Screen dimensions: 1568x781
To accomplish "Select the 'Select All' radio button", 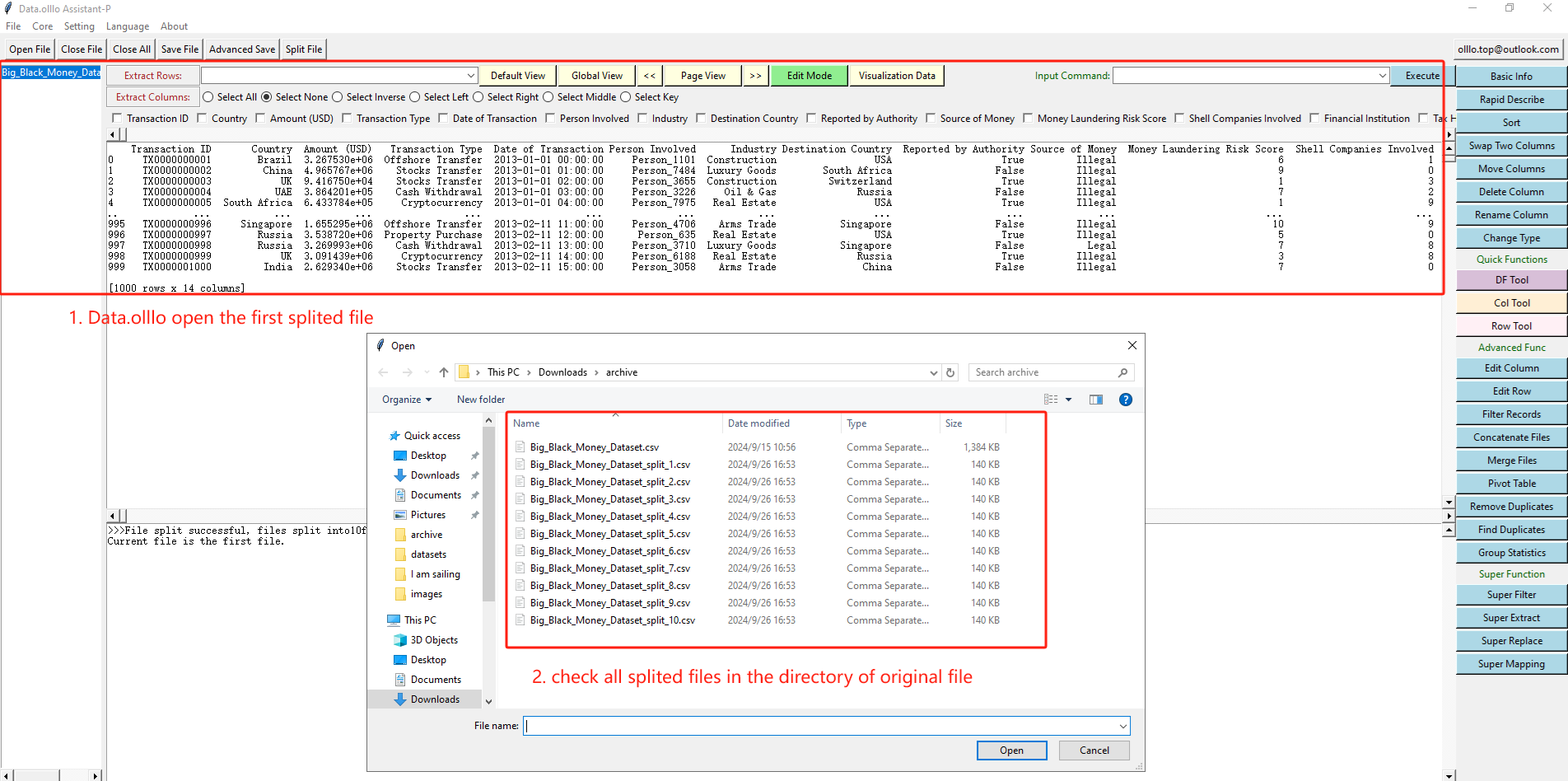I will tap(208, 97).
